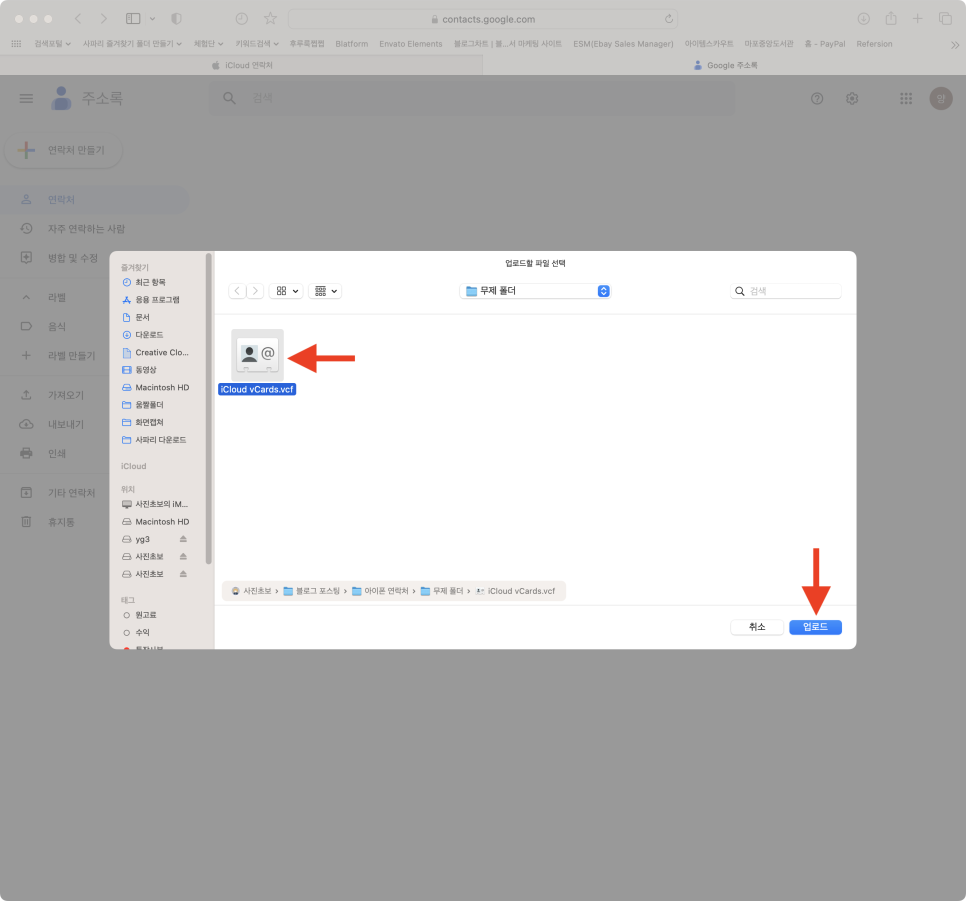Click the bookmark star icon
Viewport: 966px width, 901px height.
[270, 19]
